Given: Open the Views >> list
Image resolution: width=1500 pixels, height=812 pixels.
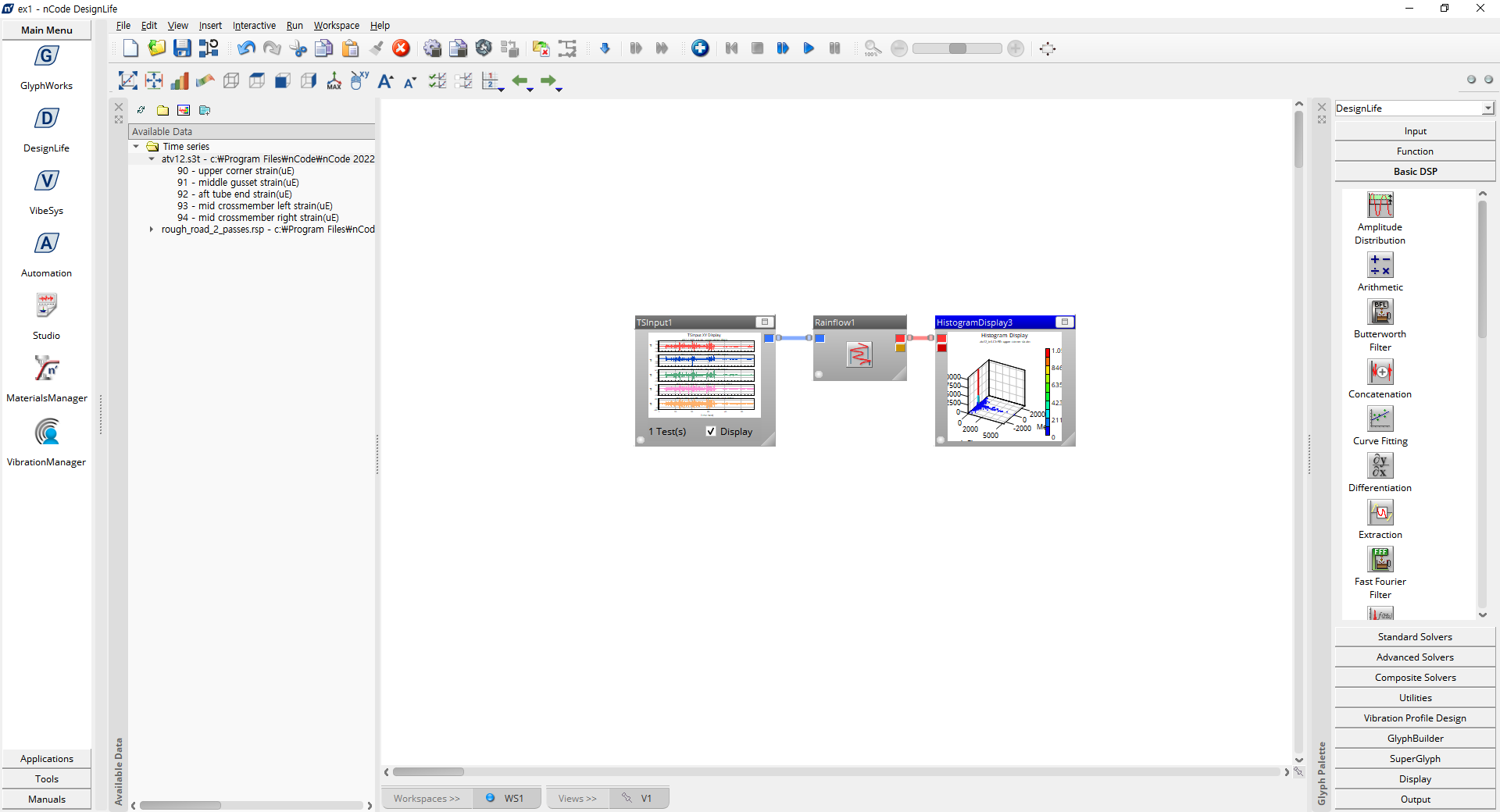Looking at the screenshot, I should coord(577,798).
